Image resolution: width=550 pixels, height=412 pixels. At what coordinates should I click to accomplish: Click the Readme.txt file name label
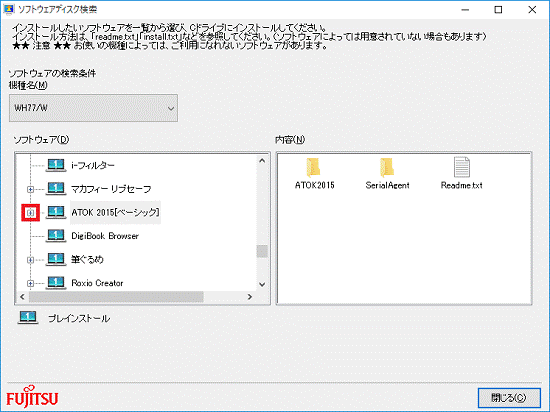(462, 185)
